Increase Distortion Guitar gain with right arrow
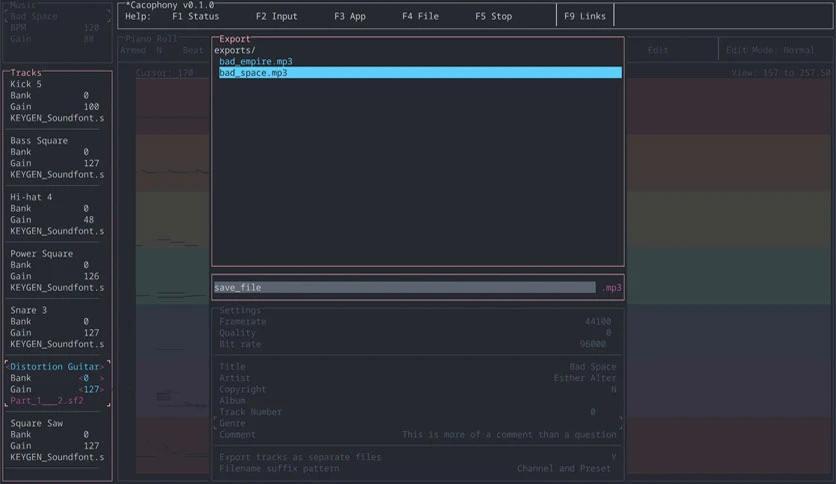The height and width of the screenshot is (484, 836). click(101, 389)
